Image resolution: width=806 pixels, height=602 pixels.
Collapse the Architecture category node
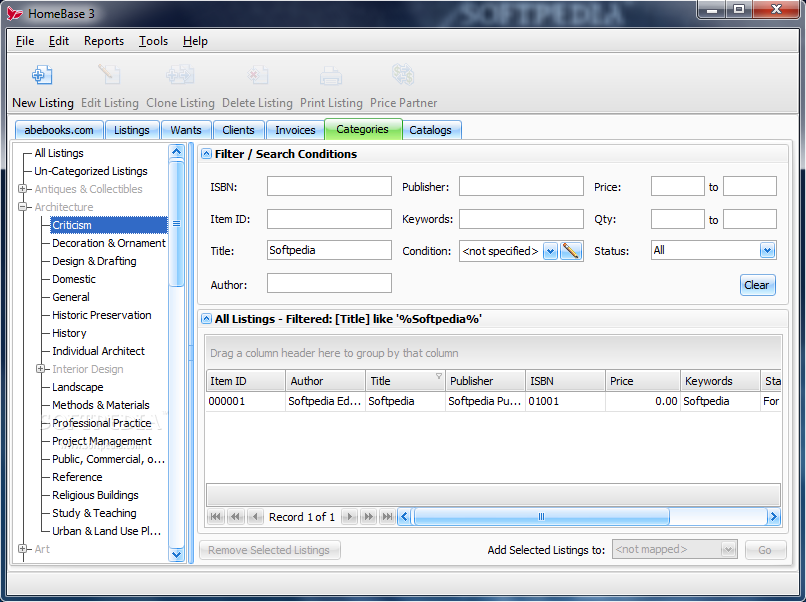click(22, 207)
